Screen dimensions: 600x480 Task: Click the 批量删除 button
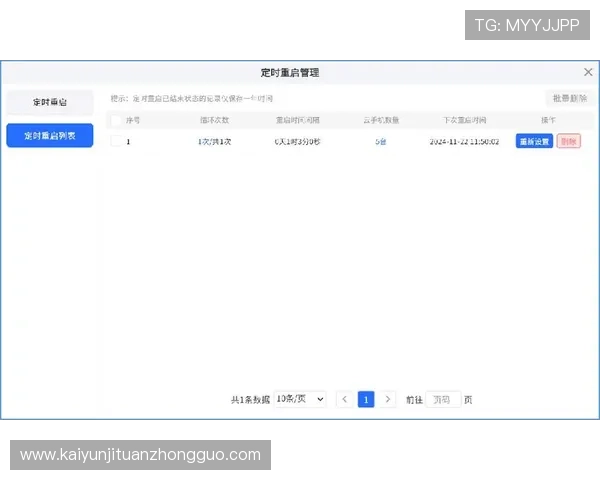tap(570, 98)
